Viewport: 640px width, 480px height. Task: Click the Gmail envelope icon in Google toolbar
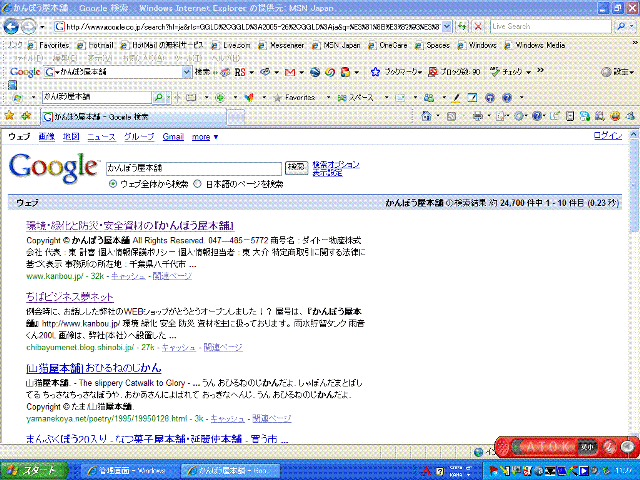tap(290, 72)
